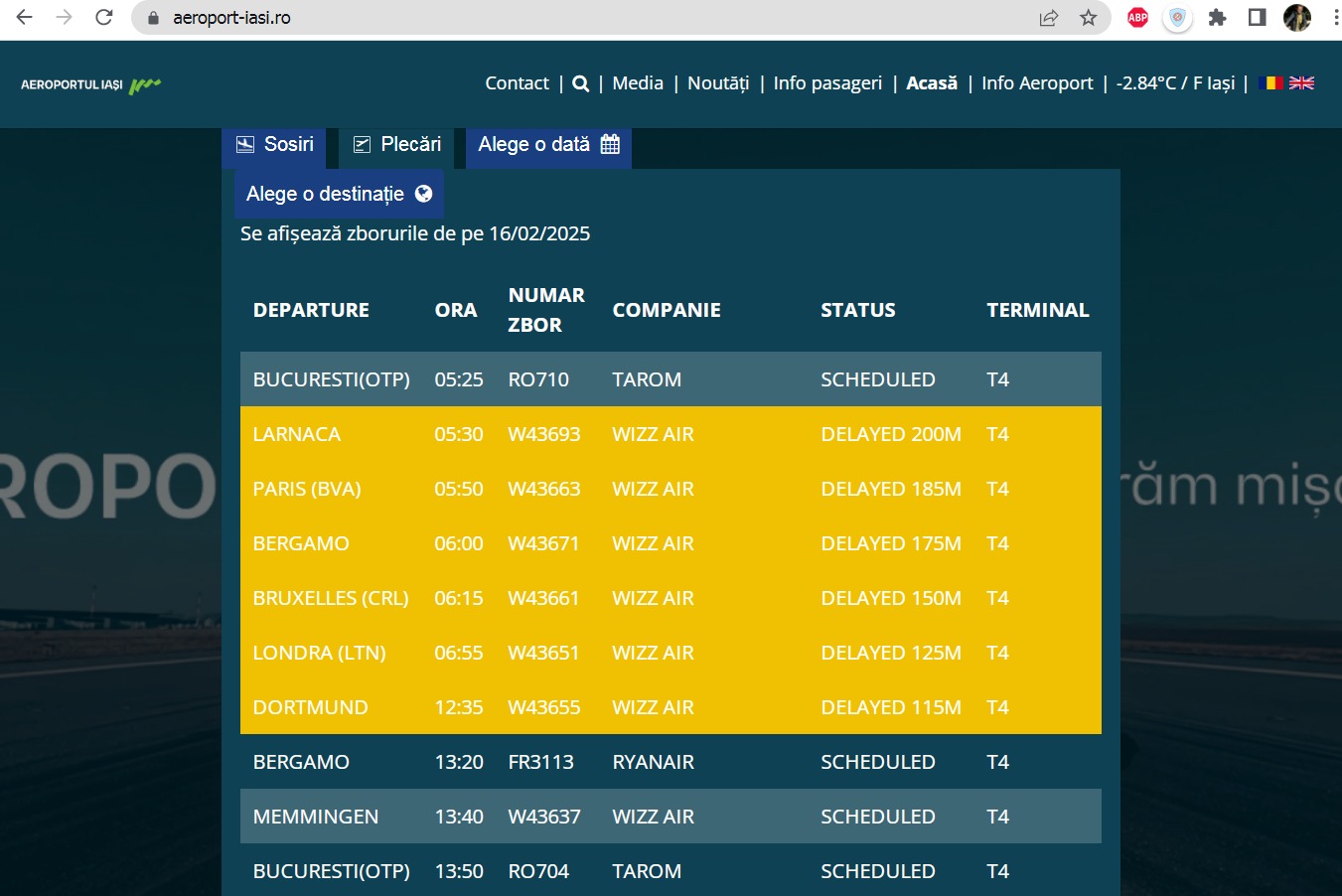This screenshot has height=896, width=1342.
Task: Click the STATUS column header
Action: pos(858,310)
